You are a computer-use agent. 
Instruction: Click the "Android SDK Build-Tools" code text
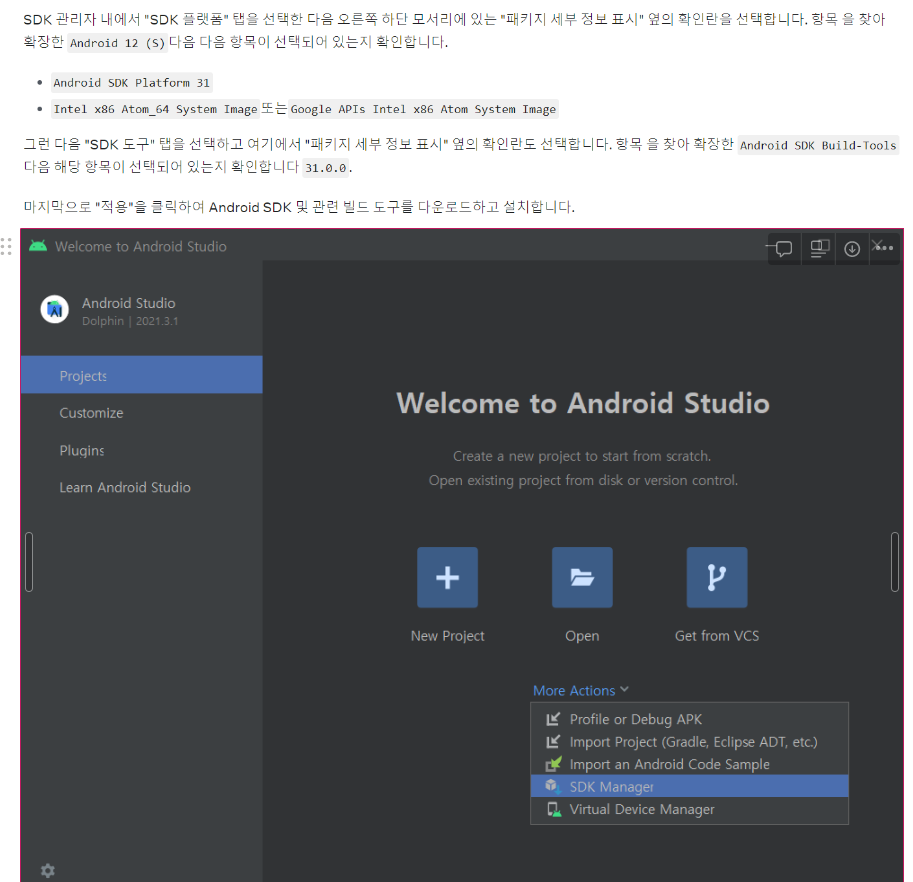coord(818,145)
